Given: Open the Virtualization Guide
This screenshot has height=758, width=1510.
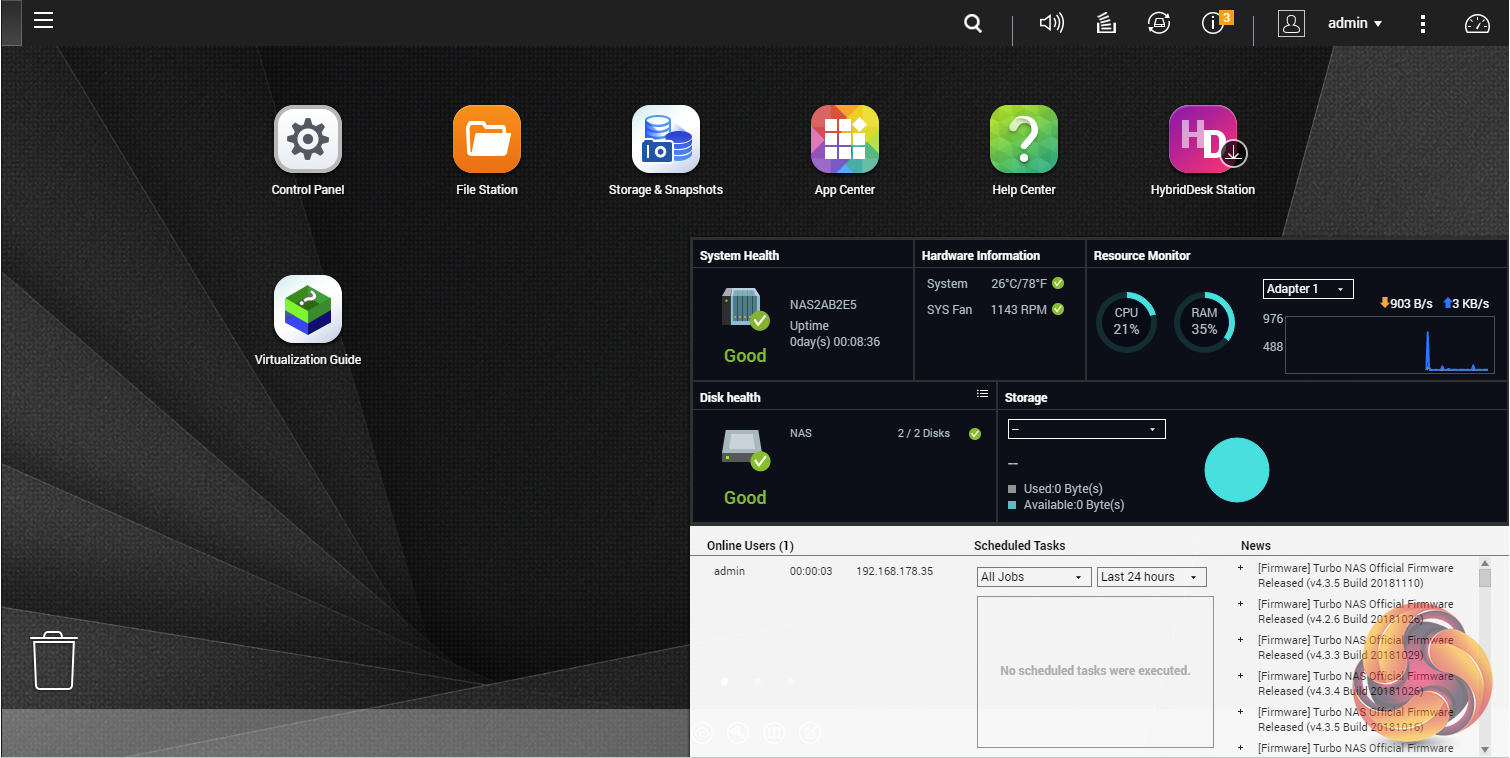Looking at the screenshot, I should coord(308,309).
